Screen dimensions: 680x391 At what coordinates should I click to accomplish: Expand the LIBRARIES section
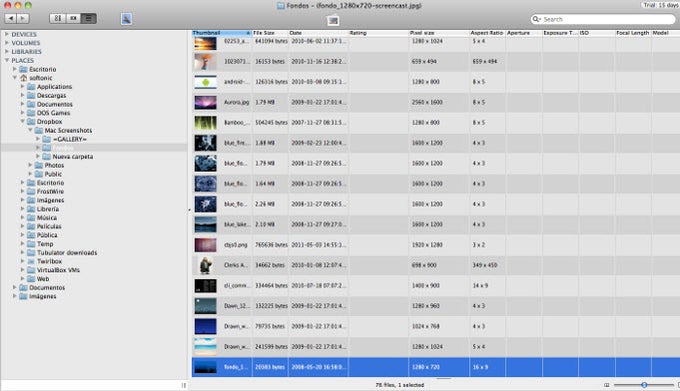click(x=7, y=51)
